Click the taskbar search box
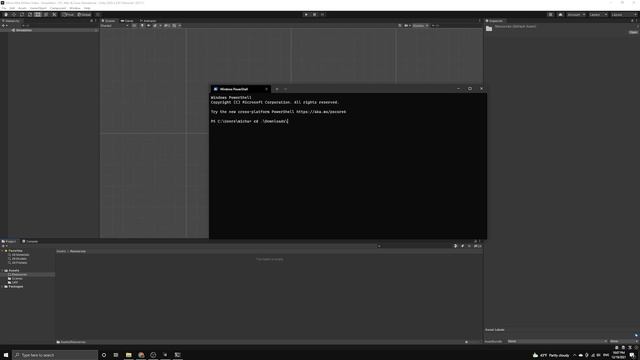The height and width of the screenshot is (360, 640). (x=55, y=355)
